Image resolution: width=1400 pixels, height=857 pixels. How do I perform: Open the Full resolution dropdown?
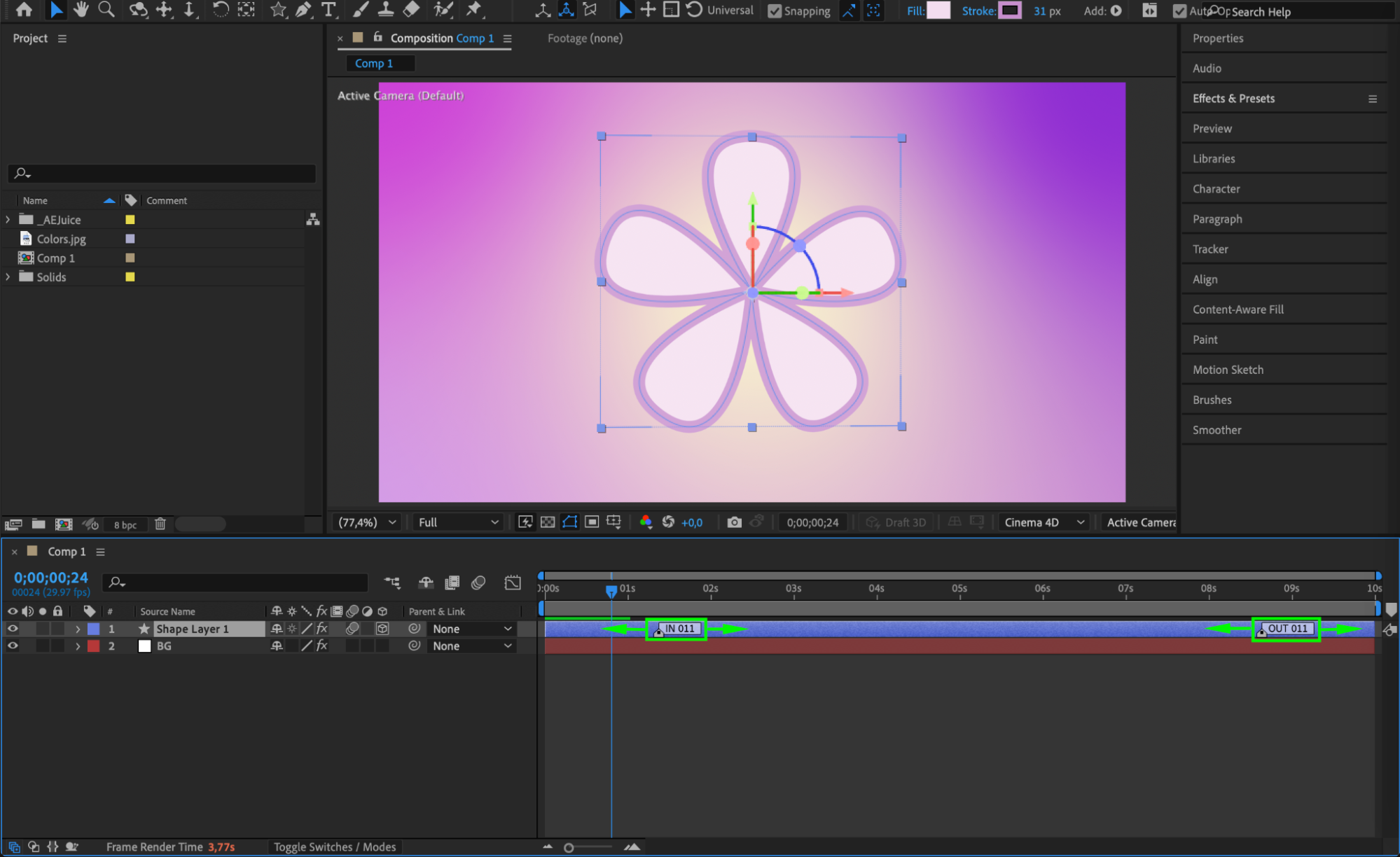[458, 522]
